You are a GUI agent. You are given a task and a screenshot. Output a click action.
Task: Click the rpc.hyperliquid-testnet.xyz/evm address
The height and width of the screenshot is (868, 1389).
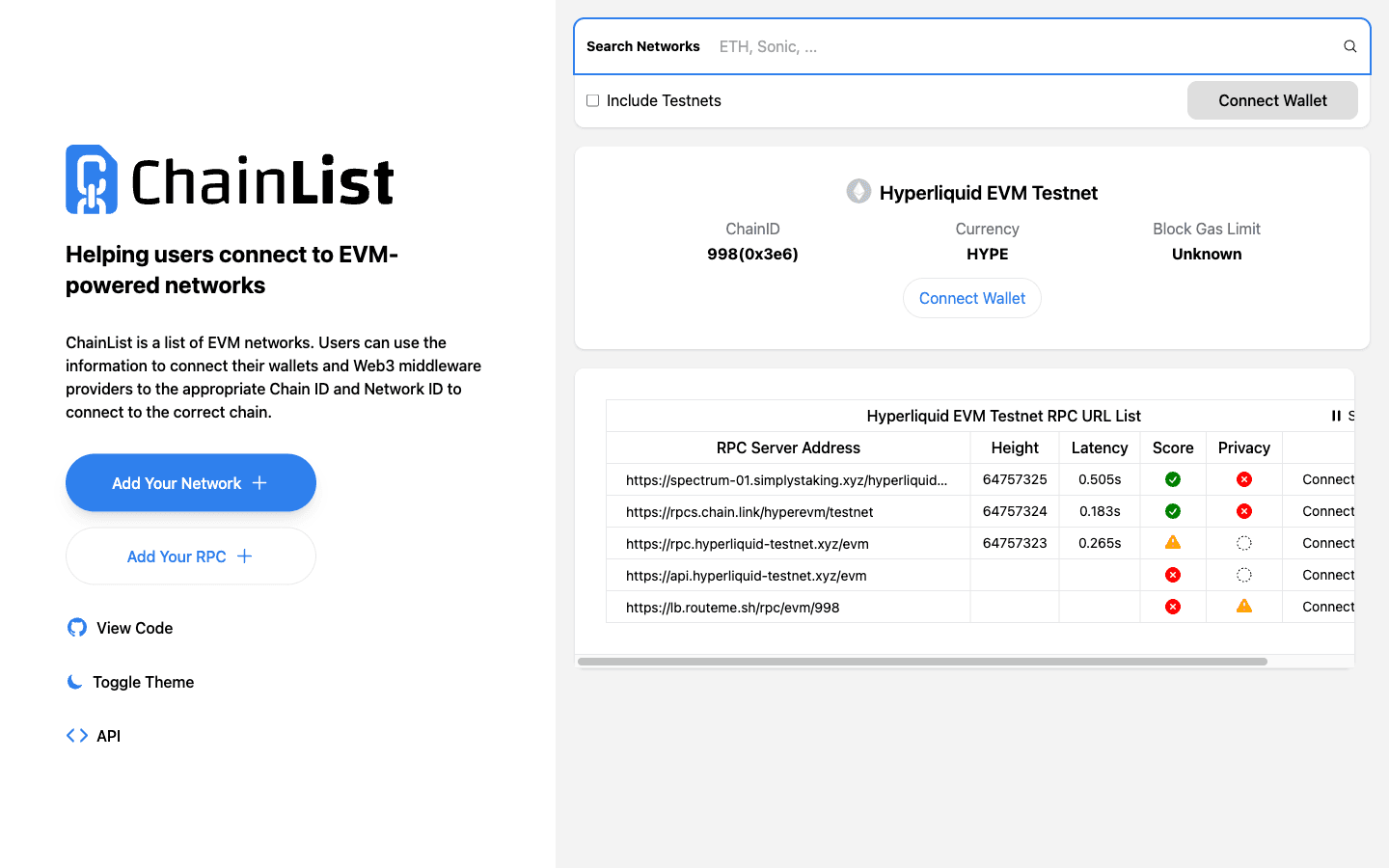click(x=748, y=544)
